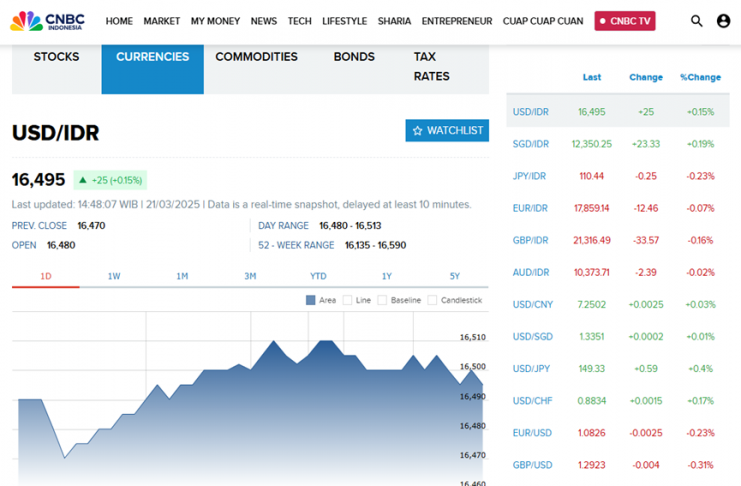Enable the Candlestick chart checkbox

[x=432, y=300]
